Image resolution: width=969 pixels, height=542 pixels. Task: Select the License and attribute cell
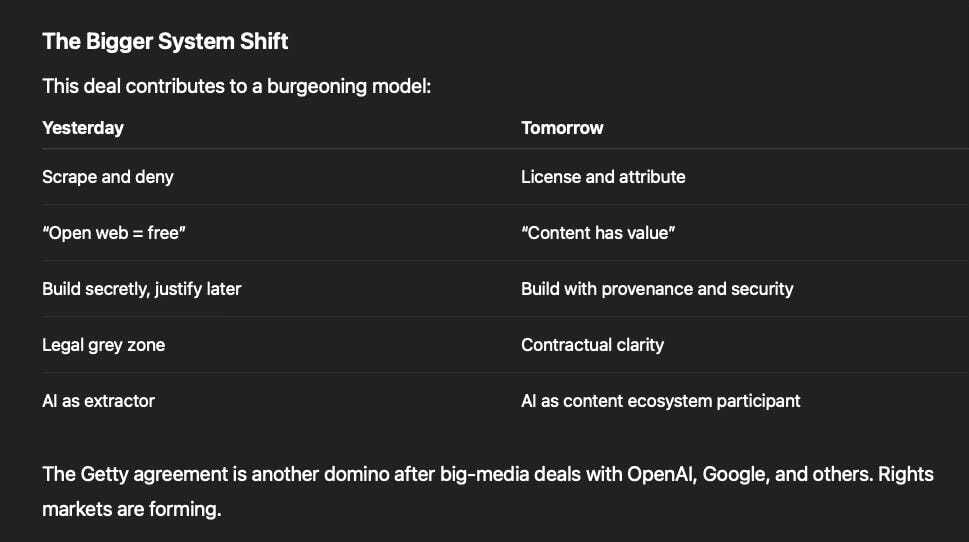click(x=603, y=177)
